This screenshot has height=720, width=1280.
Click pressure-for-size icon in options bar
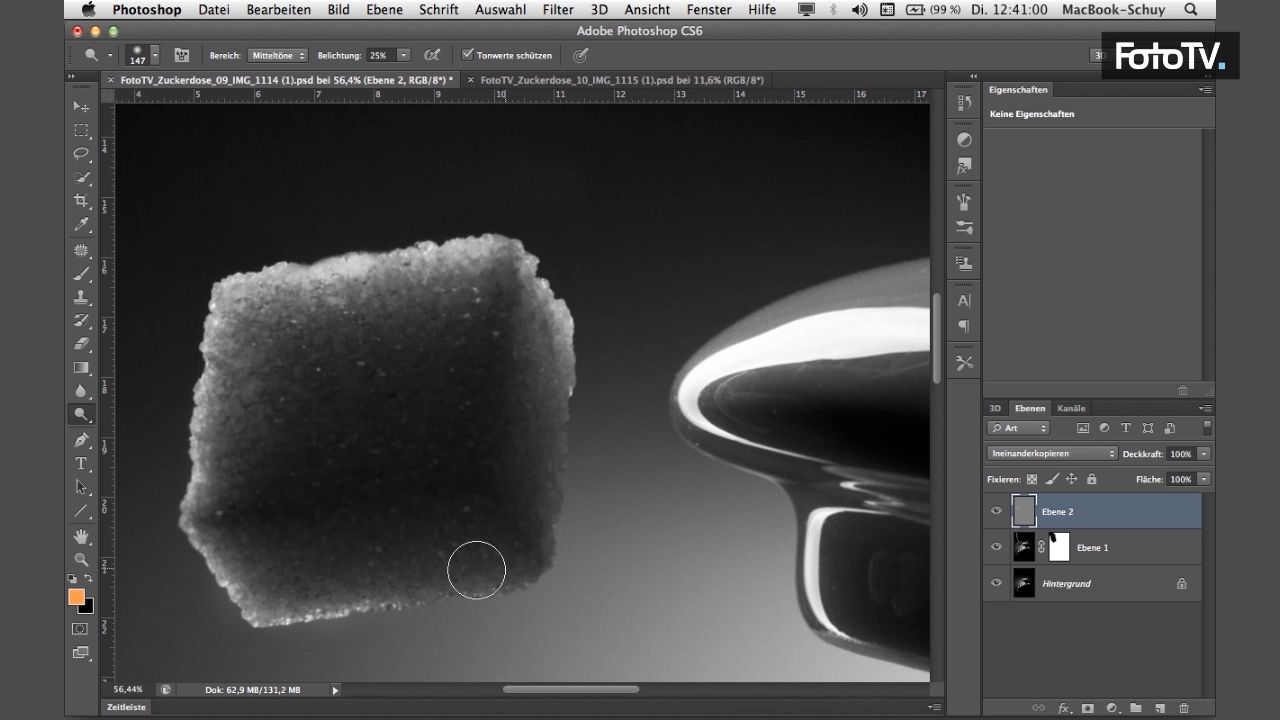tap(580, 55)
